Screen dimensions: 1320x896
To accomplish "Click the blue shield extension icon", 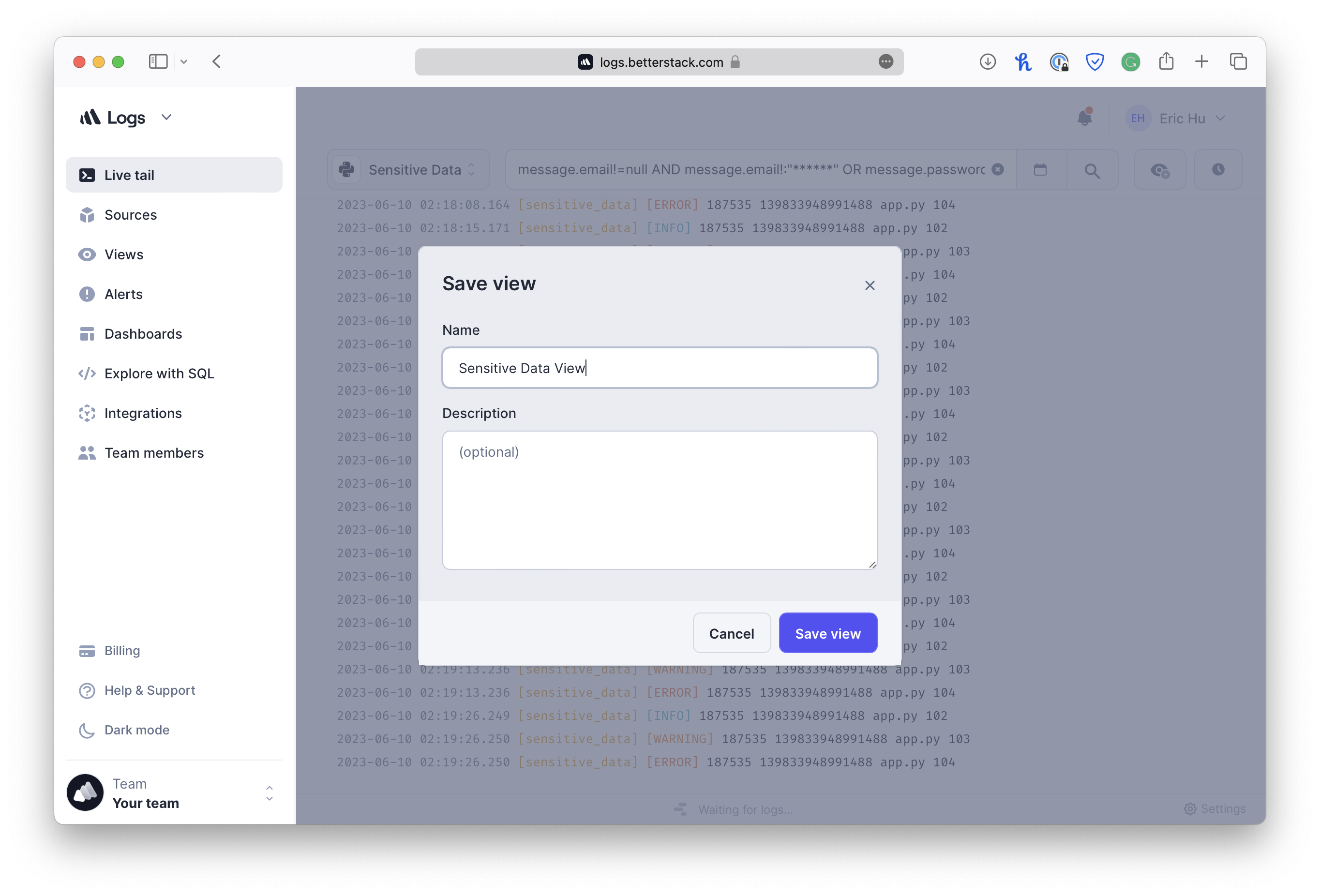I will coord(1095,61).
